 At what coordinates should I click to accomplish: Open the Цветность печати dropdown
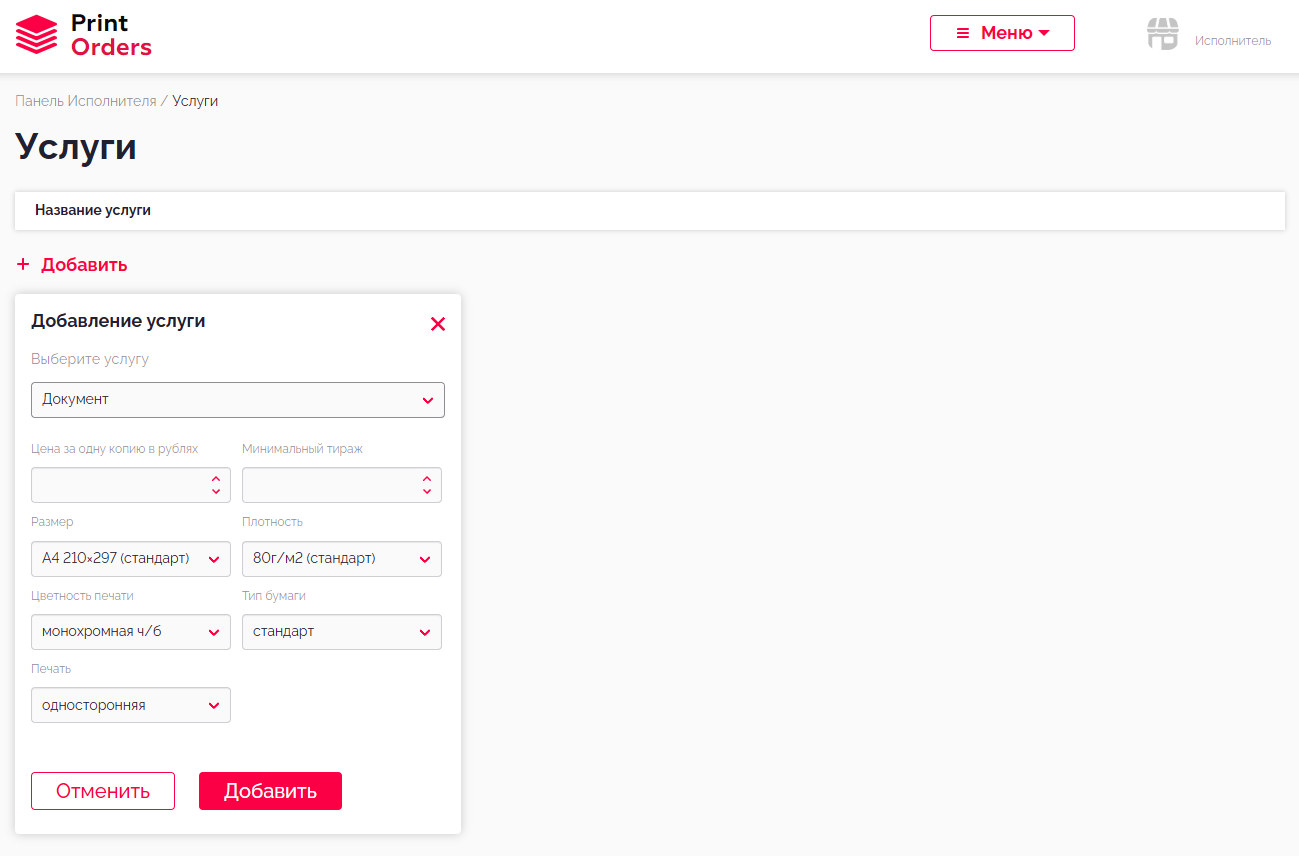(x=131, y=632)
